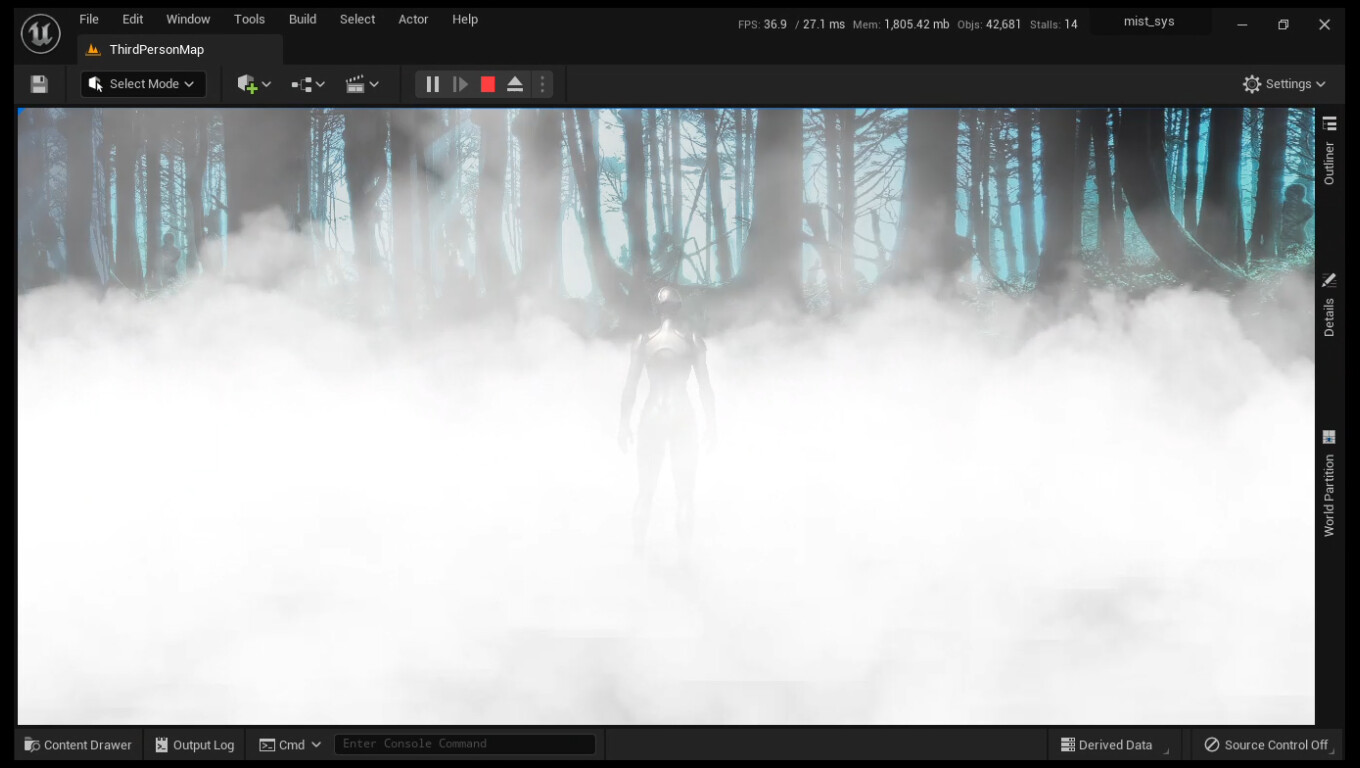The height and width of the screenshot is (768, 1360).
Task: Eject from the player pawn
Action: click(x=514, y=84)
